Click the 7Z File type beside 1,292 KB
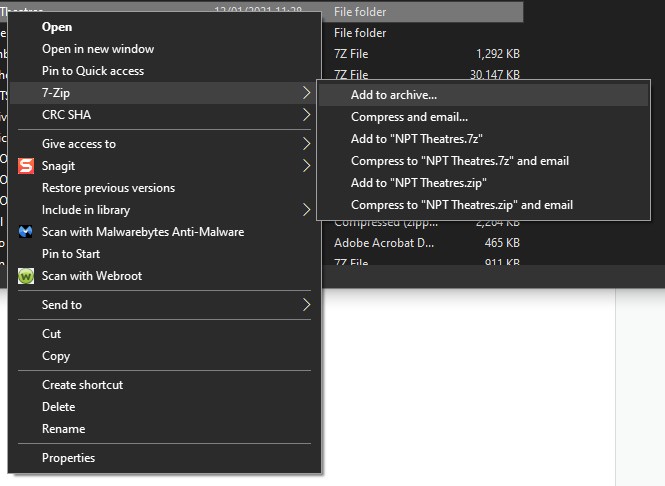Screen dimensions: 665x486 [x=351, y=54]
